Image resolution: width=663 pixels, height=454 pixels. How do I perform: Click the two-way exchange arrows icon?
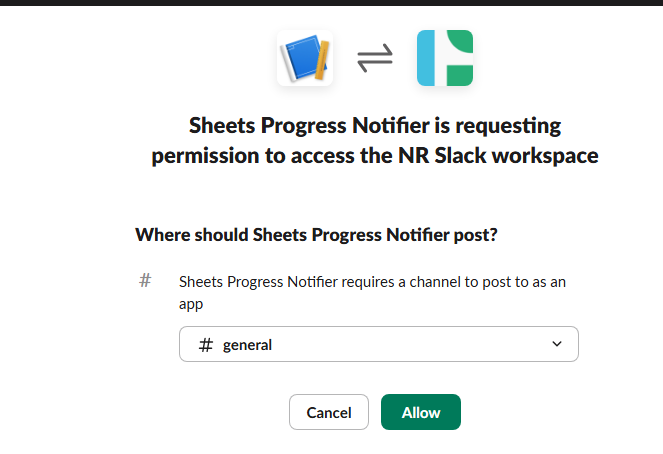pyautogui.click(x=375, y=58)
